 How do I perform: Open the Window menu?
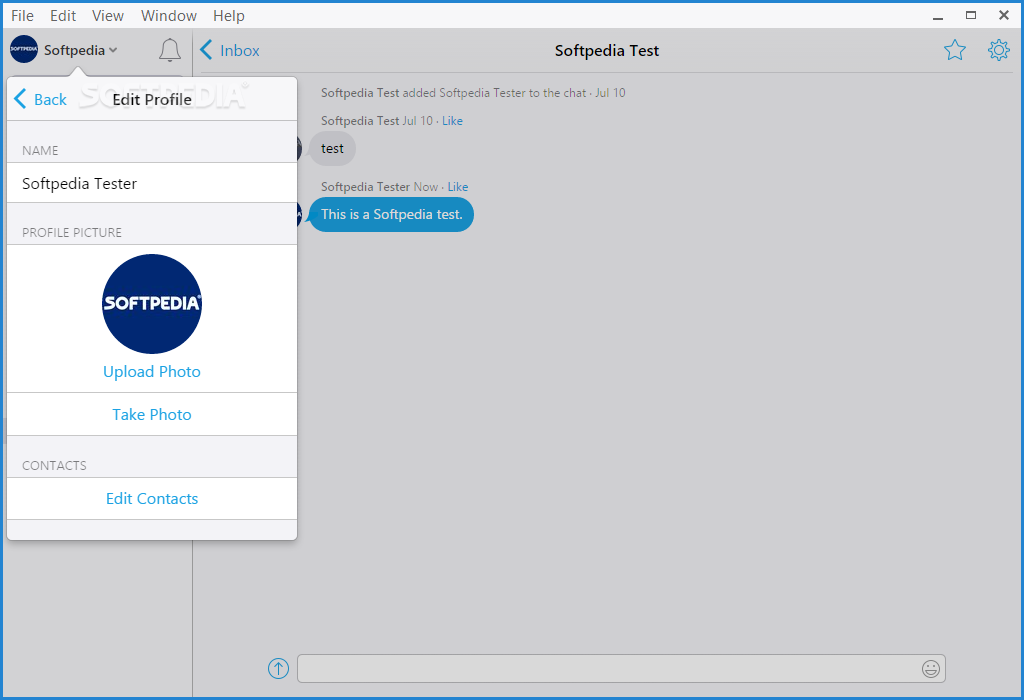pyautogui.click(x=168, y=16)
